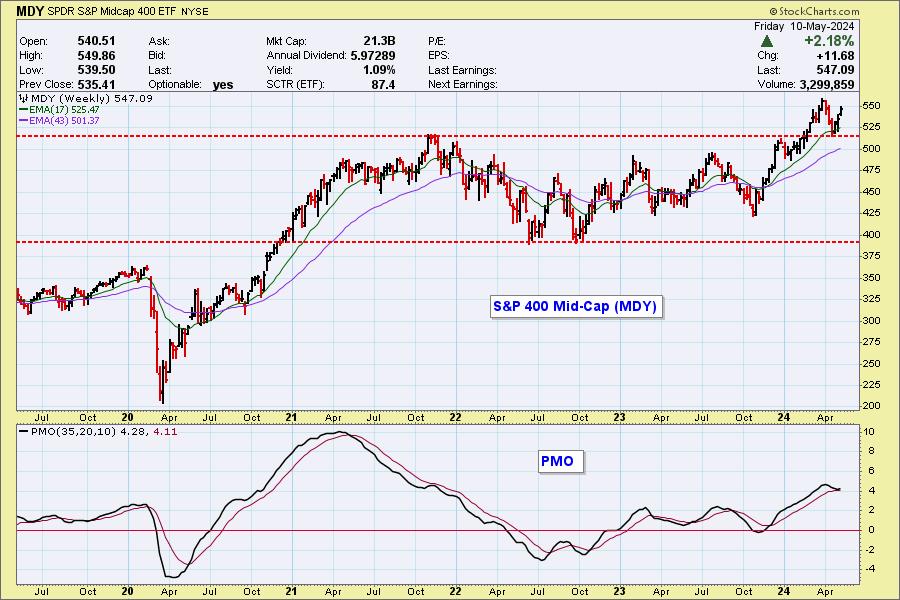Click the PMO signal value 4.11
900x600 pixels.
tap(165, 431)
